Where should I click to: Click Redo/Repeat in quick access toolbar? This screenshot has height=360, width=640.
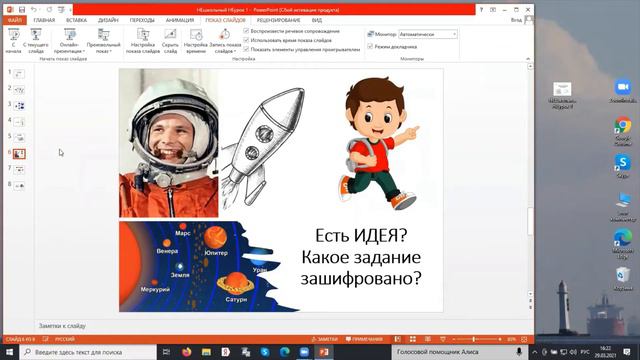(49, 9)
